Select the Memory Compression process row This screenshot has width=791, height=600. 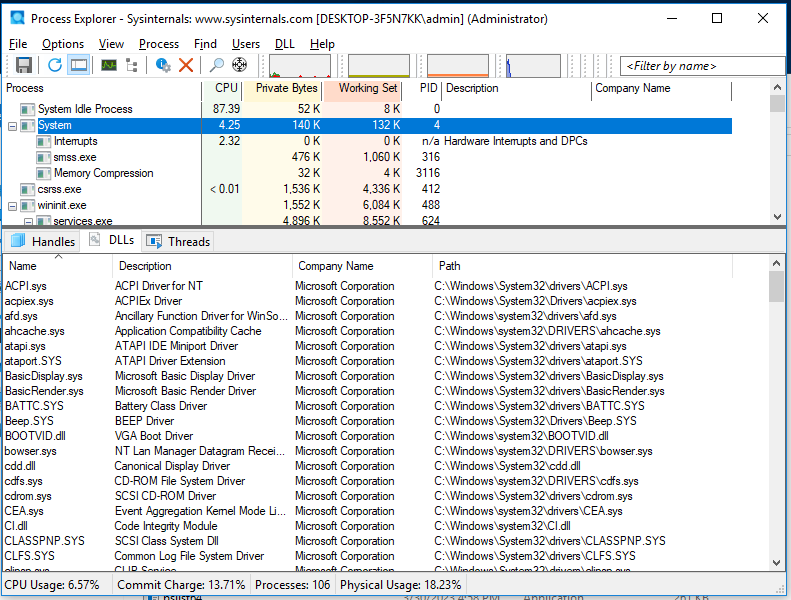tap(367, 174)
